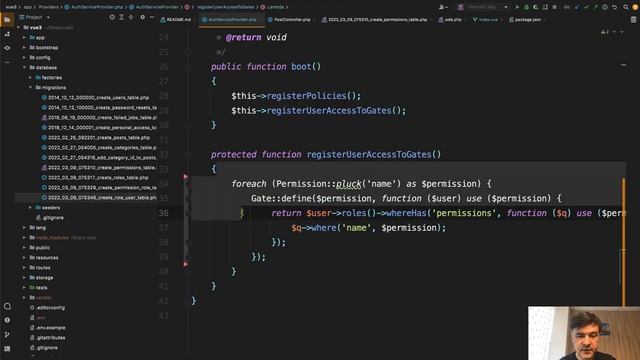The width and height of the screenshot is (640, 360).
Task: Collapse the migrations folder
Action: click(x=30, y=87)
